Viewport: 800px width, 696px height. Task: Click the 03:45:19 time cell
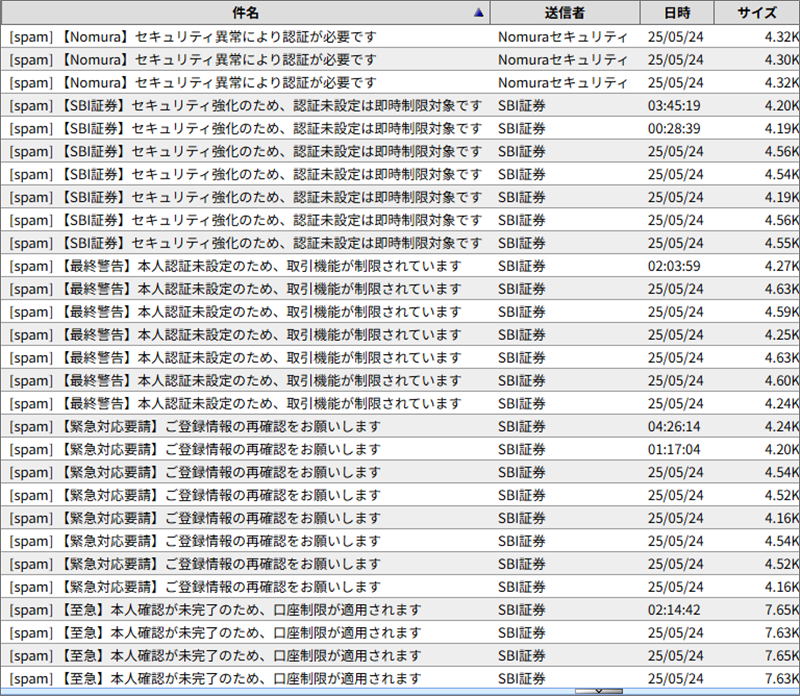[674, 106]
